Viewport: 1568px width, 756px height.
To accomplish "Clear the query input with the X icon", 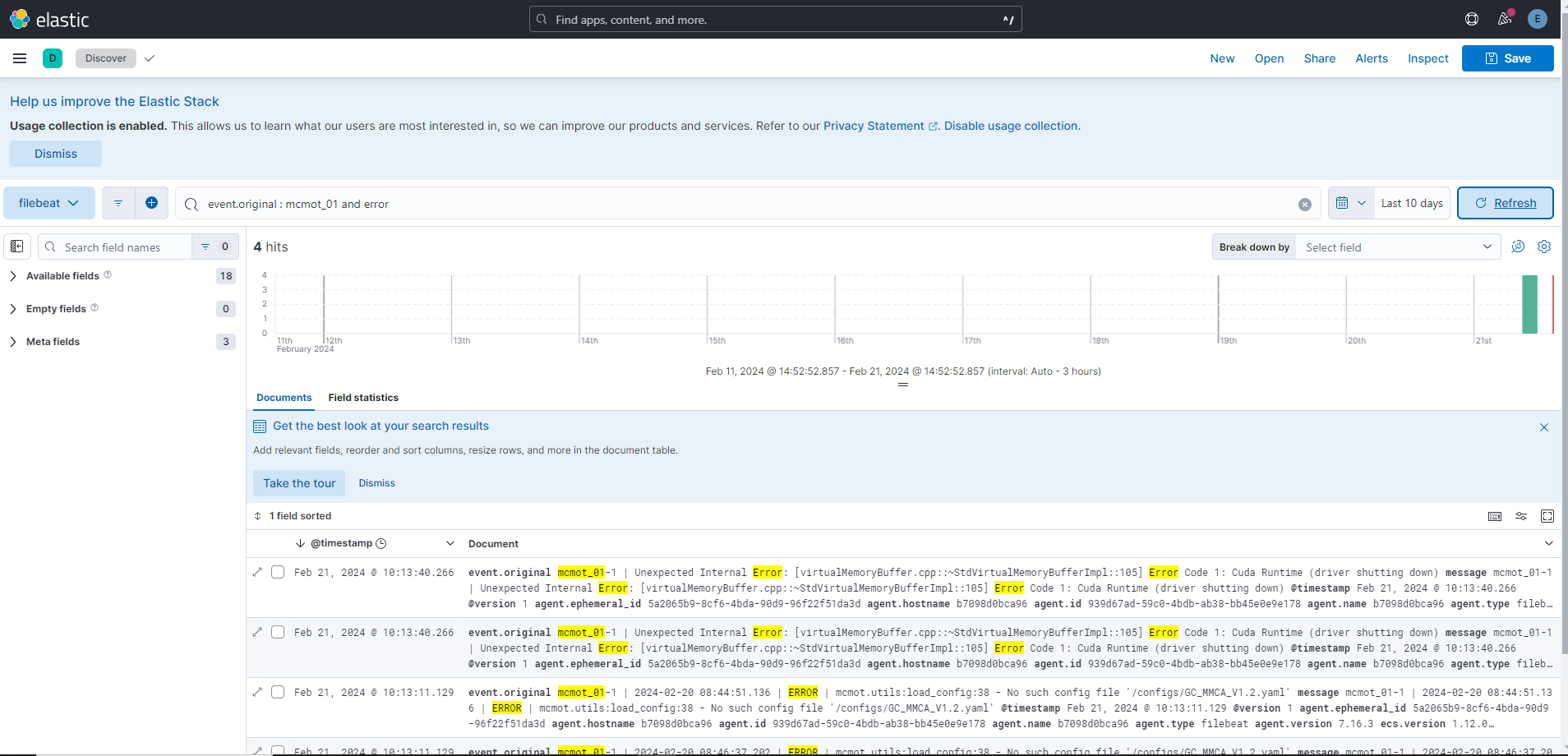I will pos(1304,205).
